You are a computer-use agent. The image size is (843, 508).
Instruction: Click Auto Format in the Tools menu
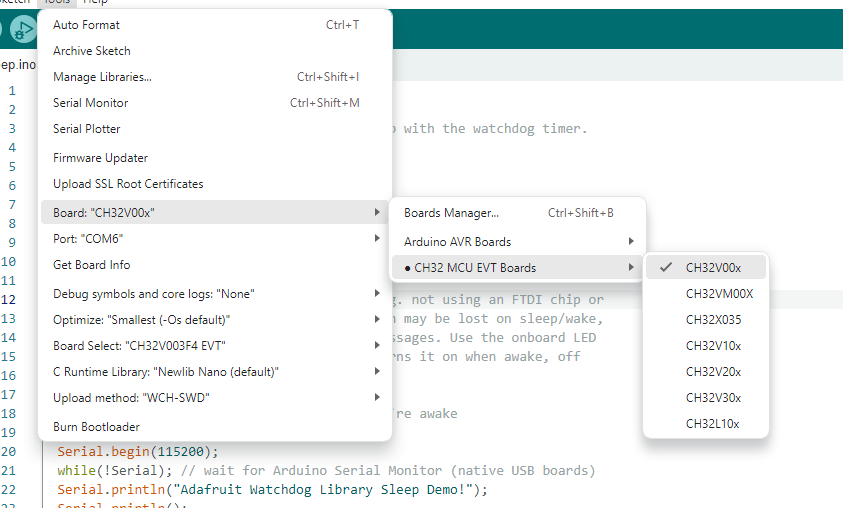tap(86, 24)
